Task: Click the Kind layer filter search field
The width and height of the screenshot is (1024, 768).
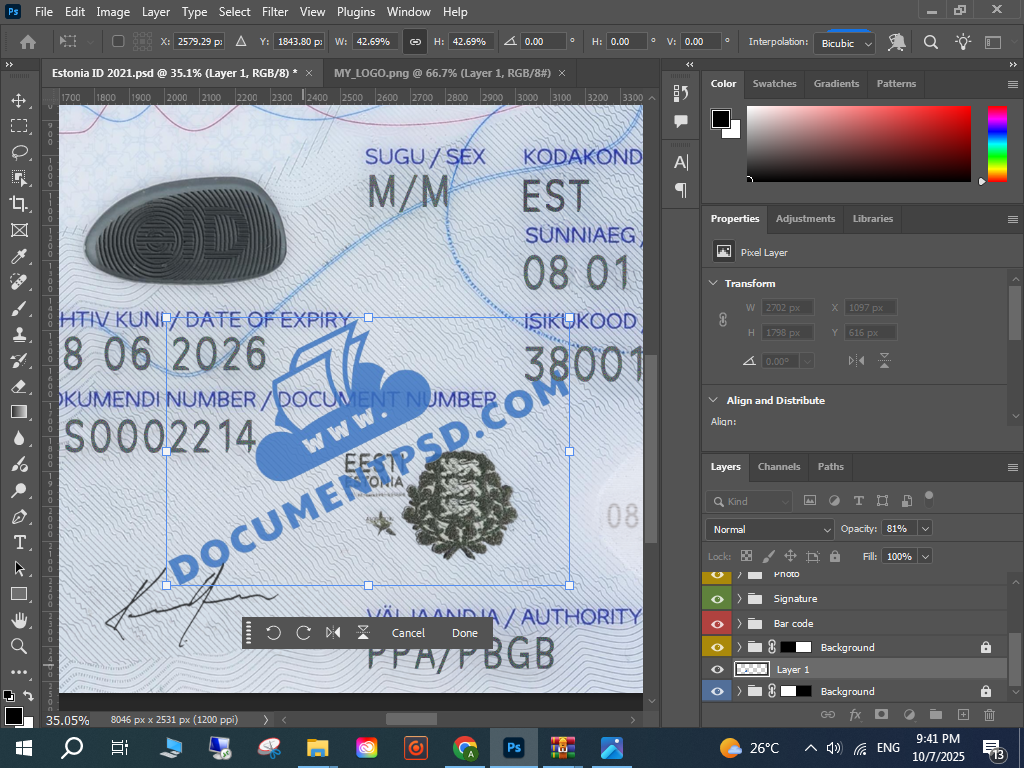Action: [750, 501]
